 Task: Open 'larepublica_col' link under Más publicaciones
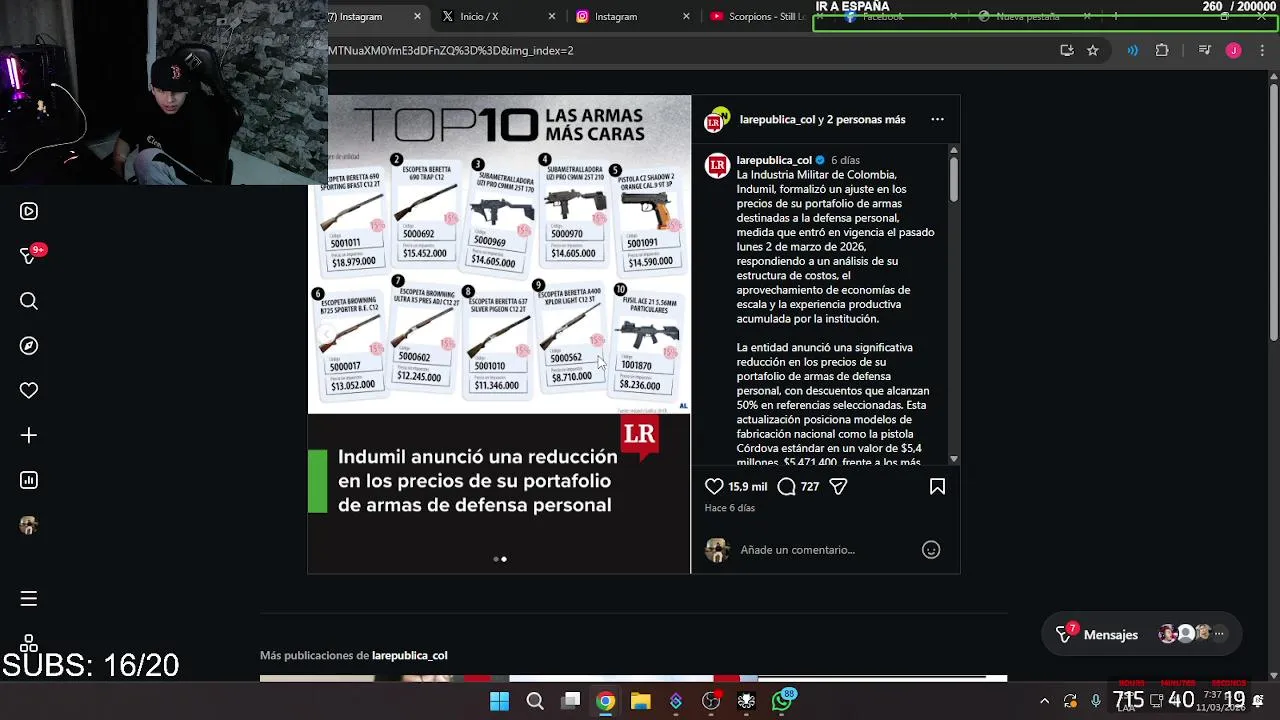click(410, 656)
